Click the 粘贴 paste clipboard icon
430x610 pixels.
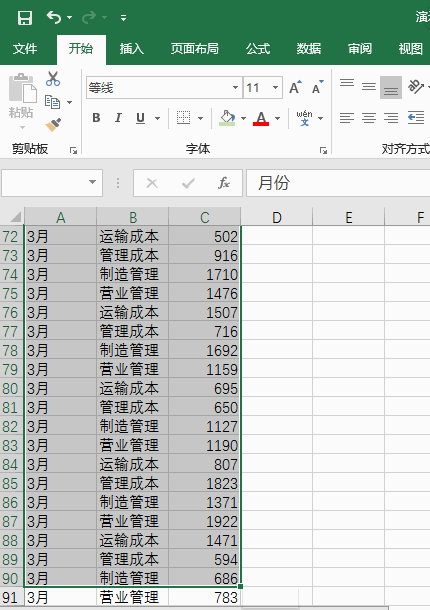point(22,88)
